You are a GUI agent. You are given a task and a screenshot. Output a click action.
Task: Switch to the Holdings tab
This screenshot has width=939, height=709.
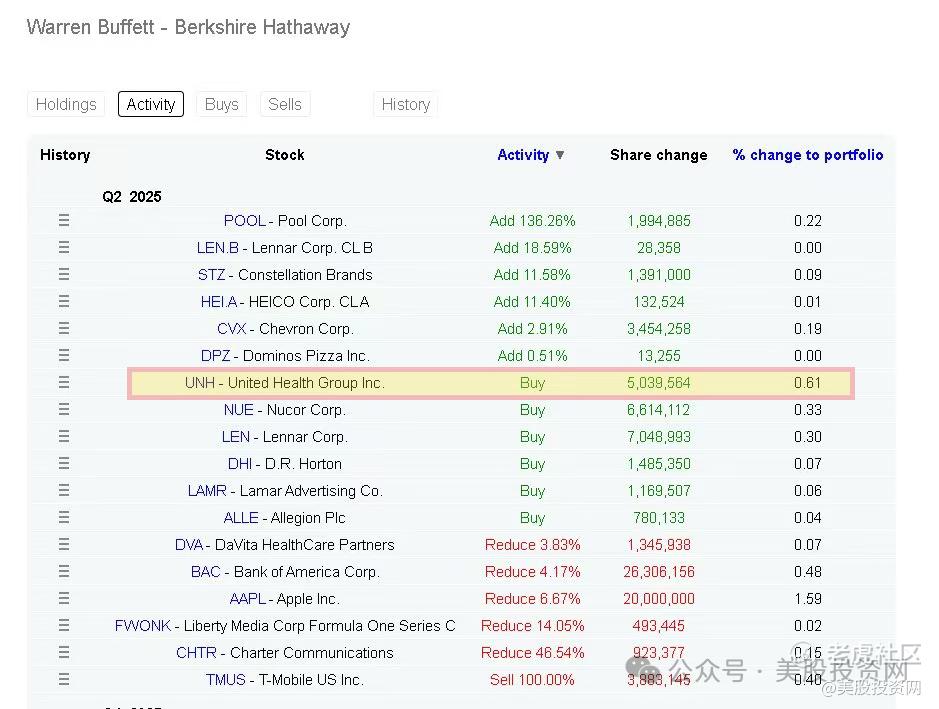click(66, 104)
